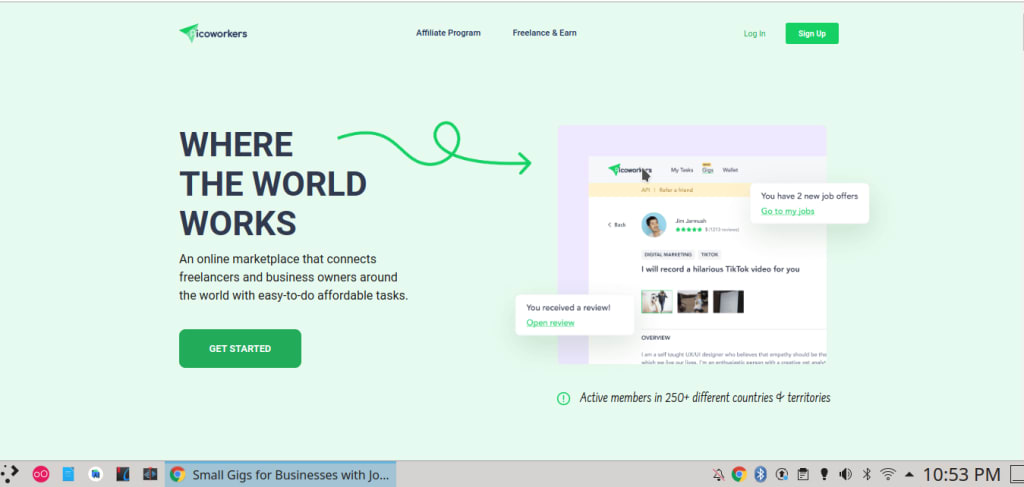Select the third dark gig thumbnail
The width and height of the screenshot is (1024, 487).
pyautogui.click(x=728, y=302)
